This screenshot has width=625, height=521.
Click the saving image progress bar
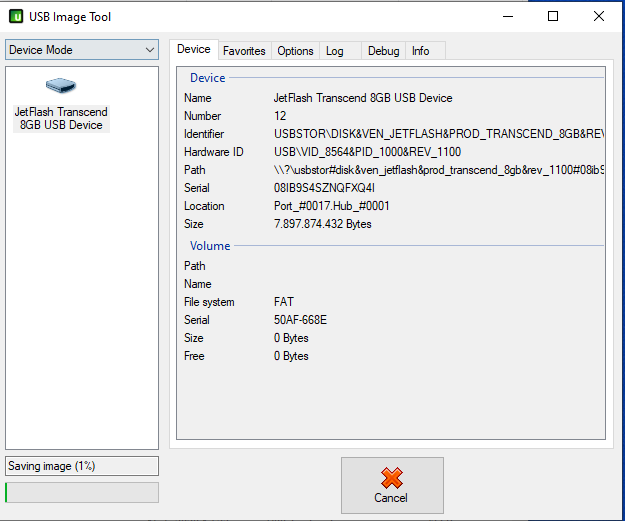coord(82,492)
